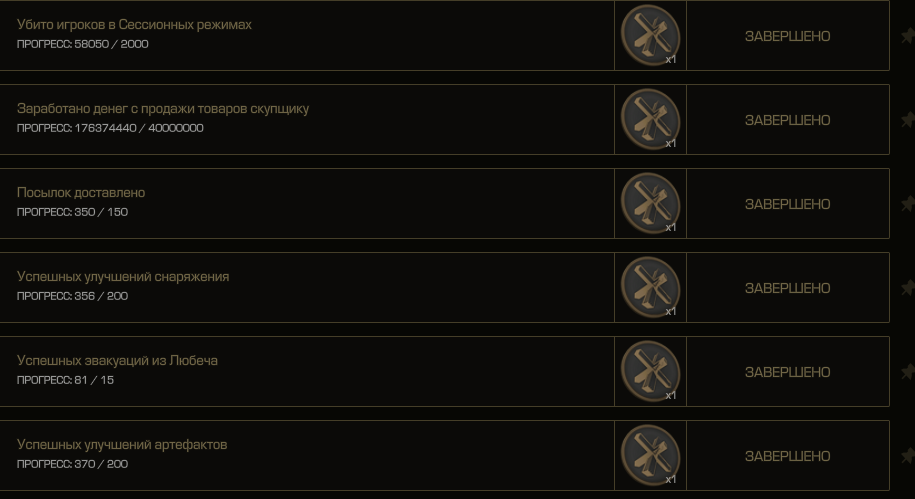
Task: Click ЗАВЕРШЕНО label in artifact upgrades row
Action: (x=787, y=456)
